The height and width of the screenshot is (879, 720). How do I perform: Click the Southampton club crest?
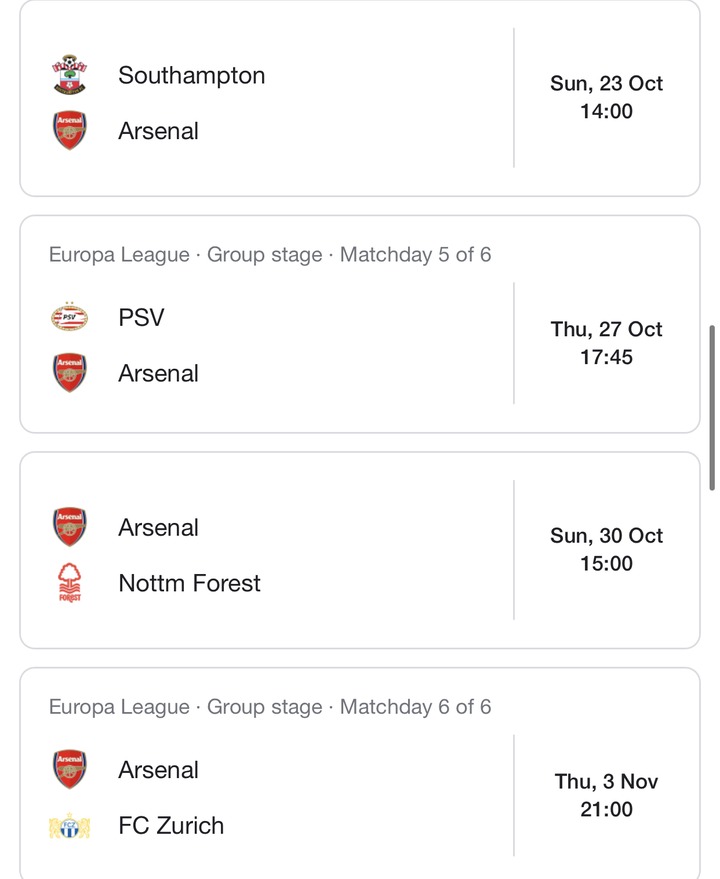click(70, 75)
